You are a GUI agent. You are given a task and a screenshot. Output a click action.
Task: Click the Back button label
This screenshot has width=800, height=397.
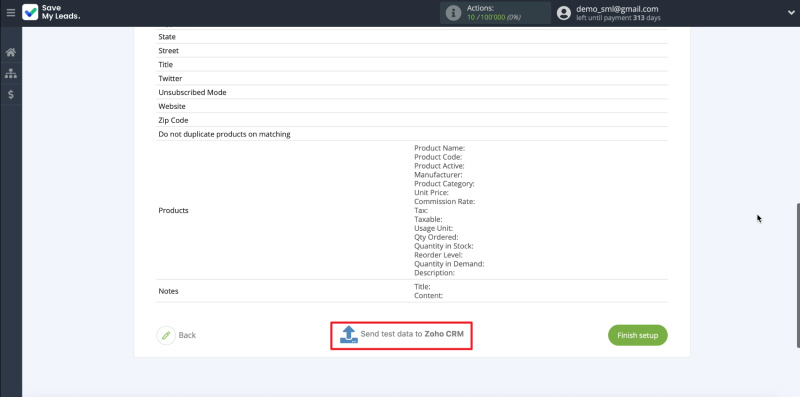[187, 335]
